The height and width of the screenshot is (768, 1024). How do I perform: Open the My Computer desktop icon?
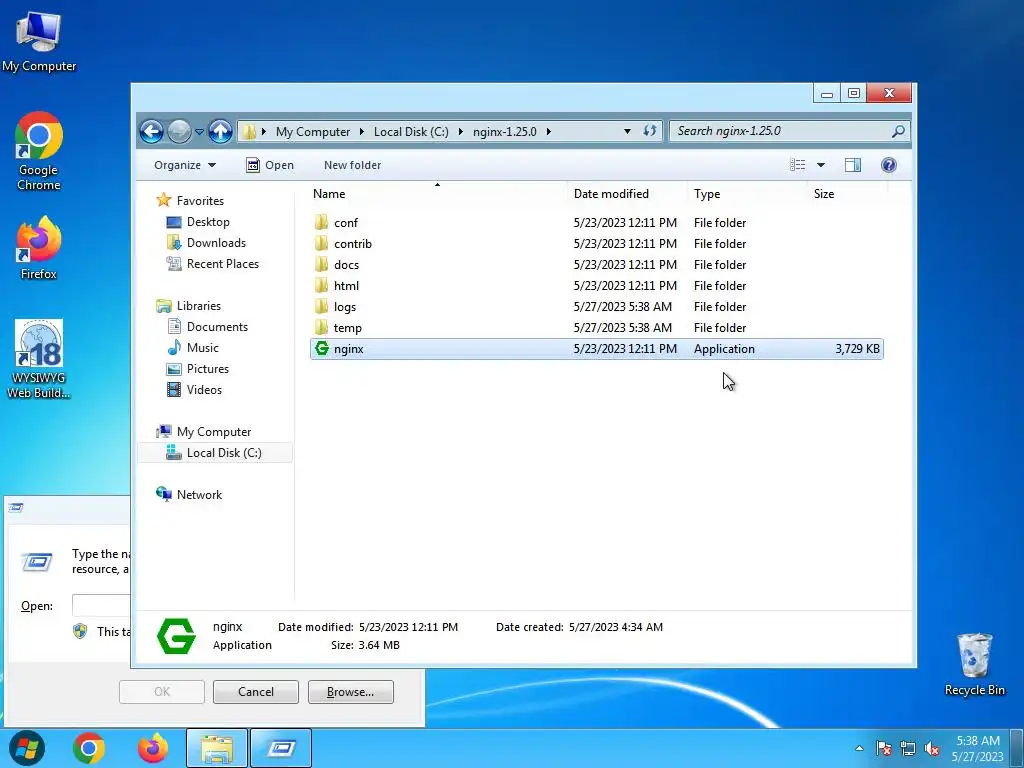point(39,42)
